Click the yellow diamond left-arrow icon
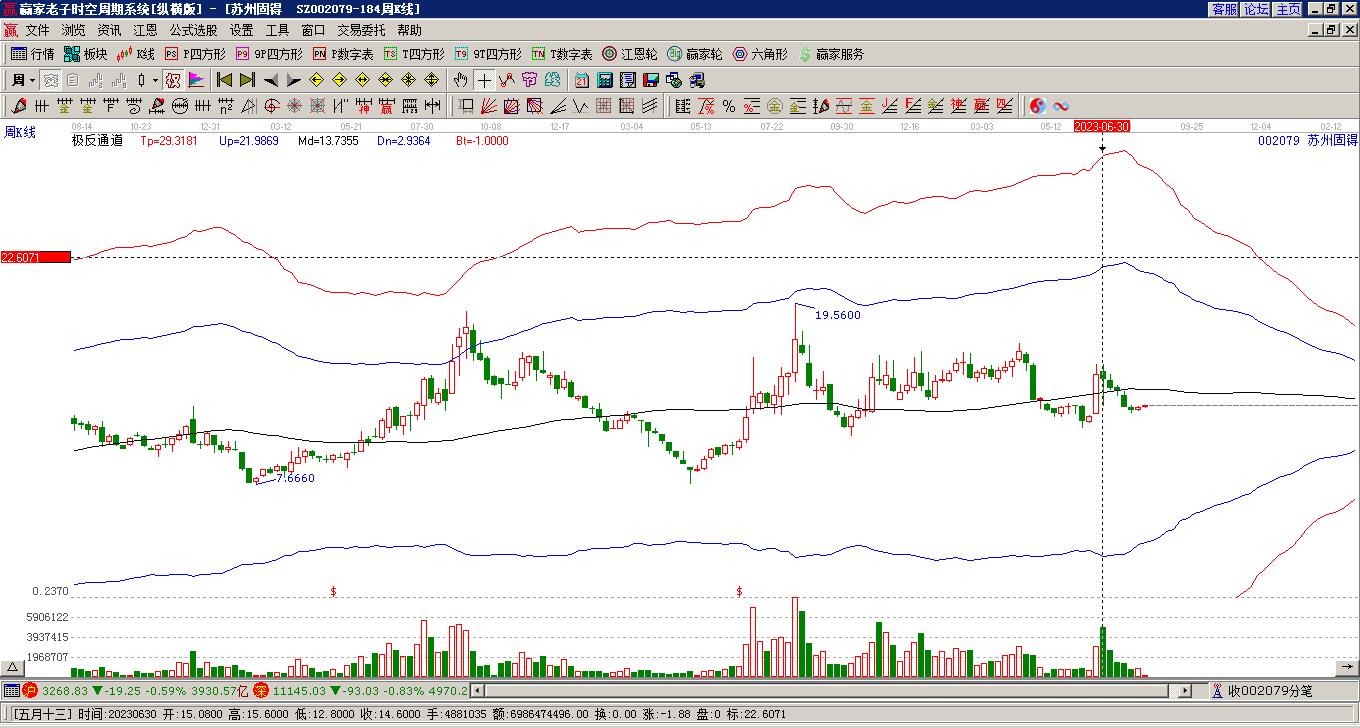 [x=317, y=80]
